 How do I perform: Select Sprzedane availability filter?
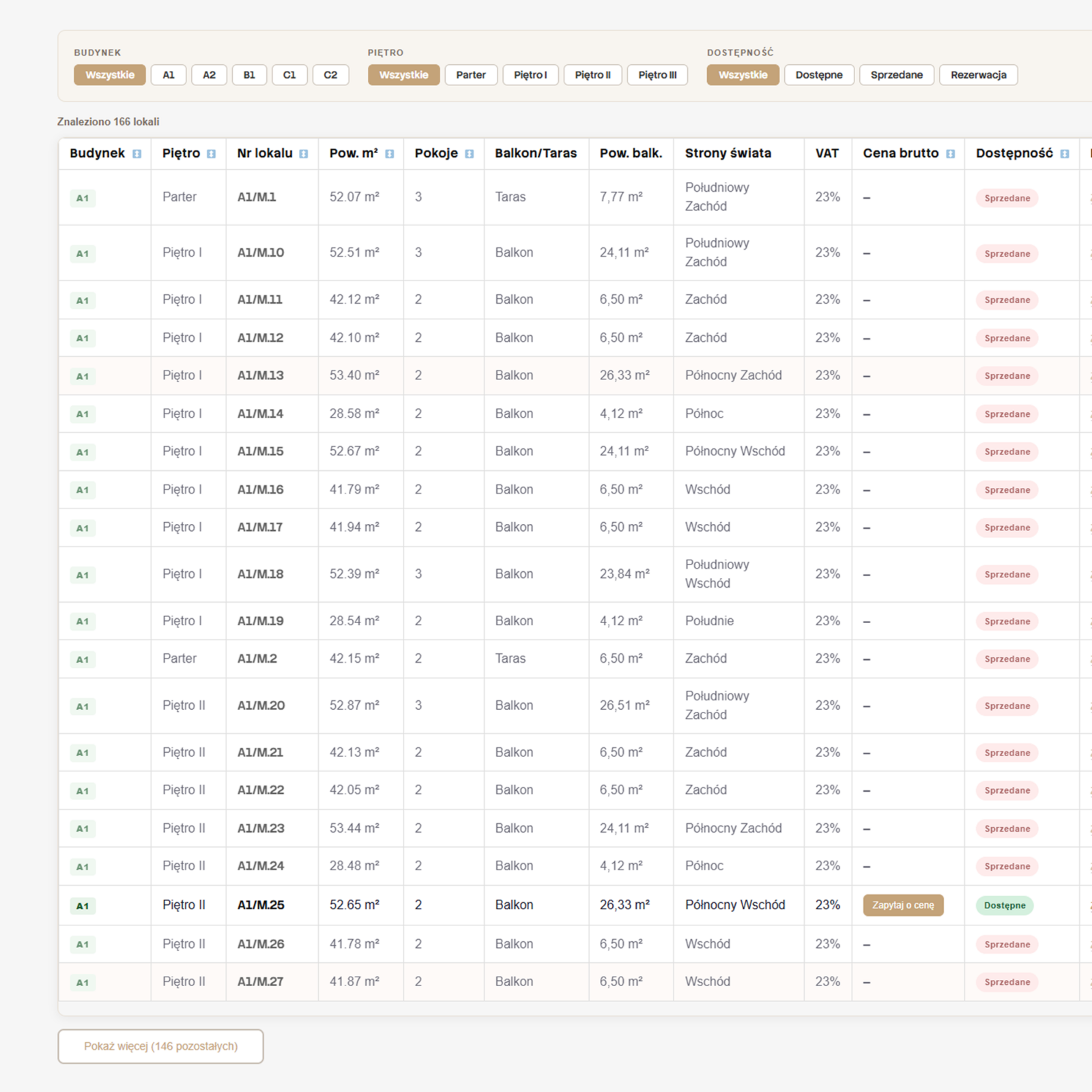[896, 75]
